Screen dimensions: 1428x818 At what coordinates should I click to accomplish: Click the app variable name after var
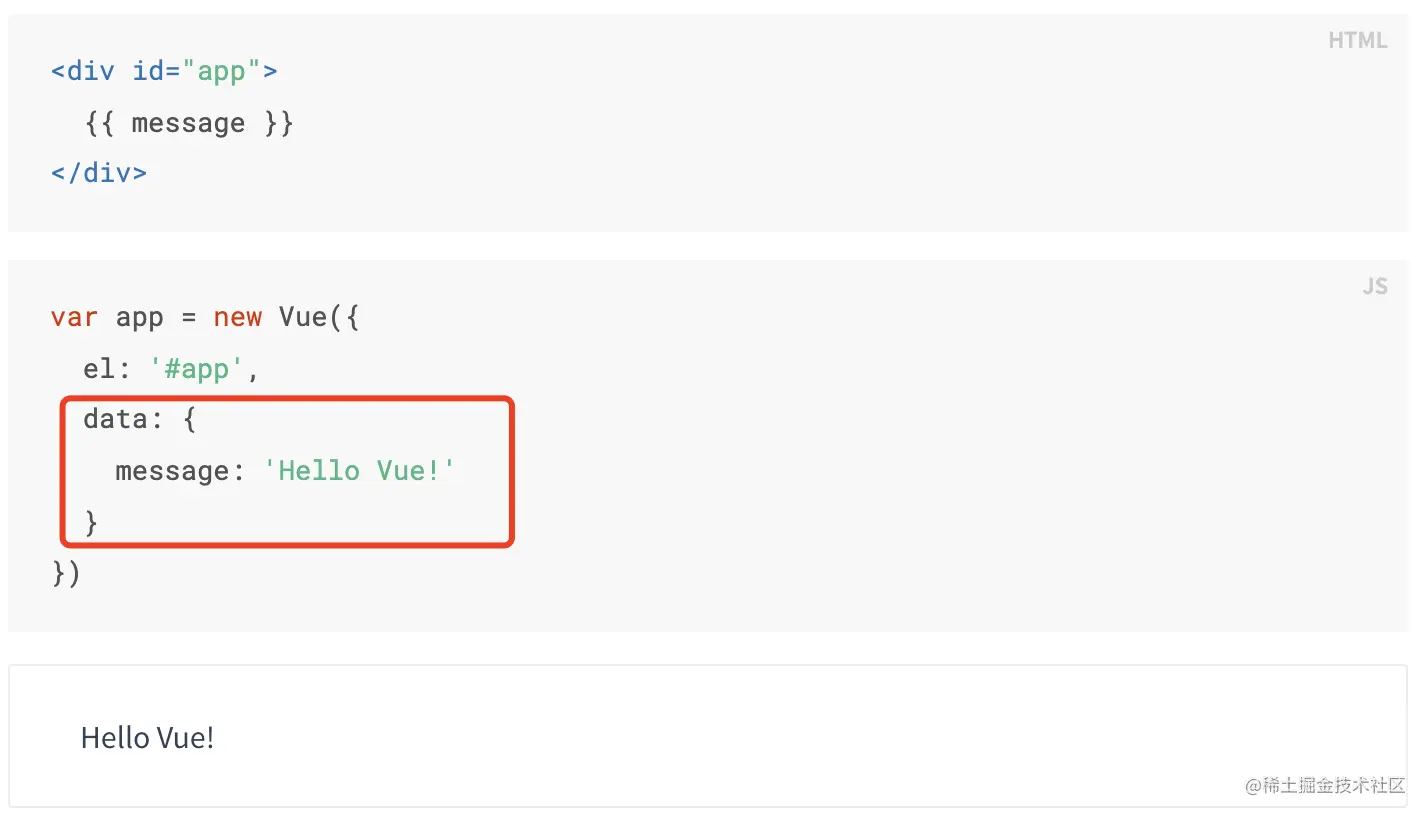(139, 317)
